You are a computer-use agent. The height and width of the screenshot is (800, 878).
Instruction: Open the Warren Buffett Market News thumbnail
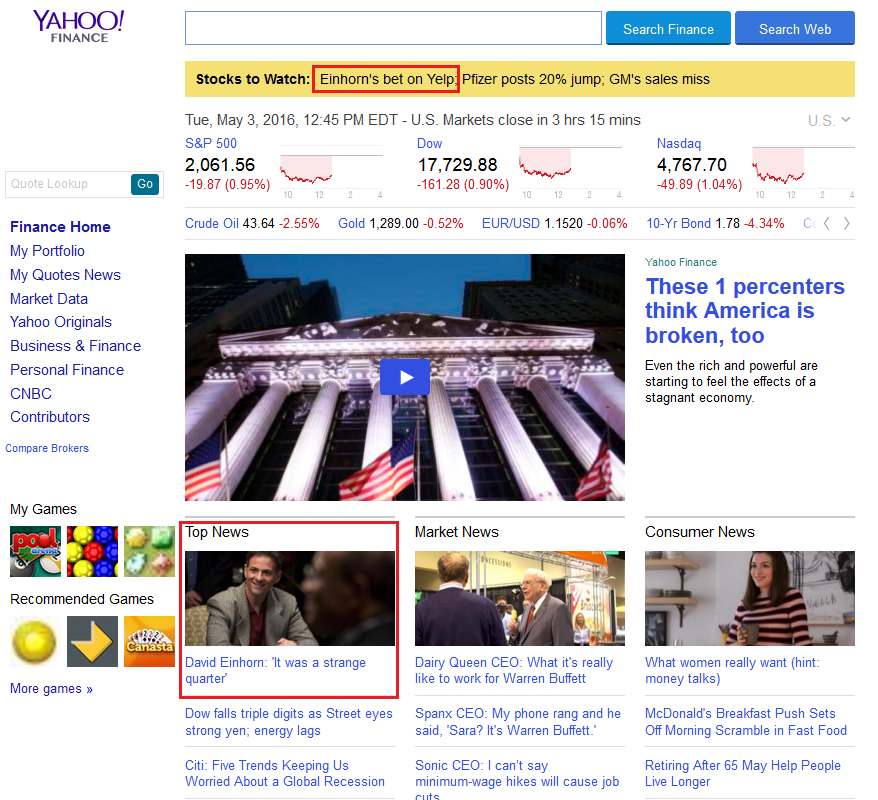point(519,598)
